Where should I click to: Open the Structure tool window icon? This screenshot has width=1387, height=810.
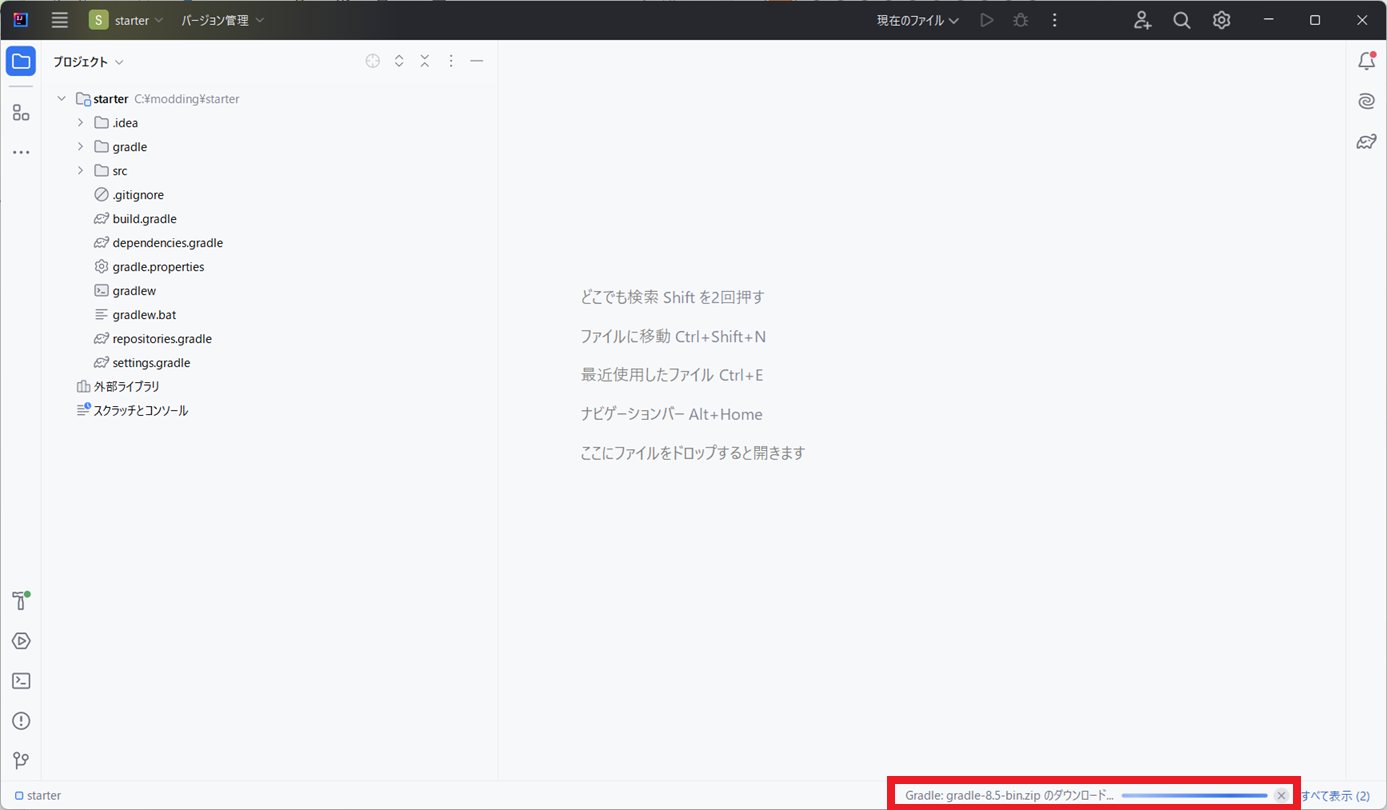[x=21, y=112]
